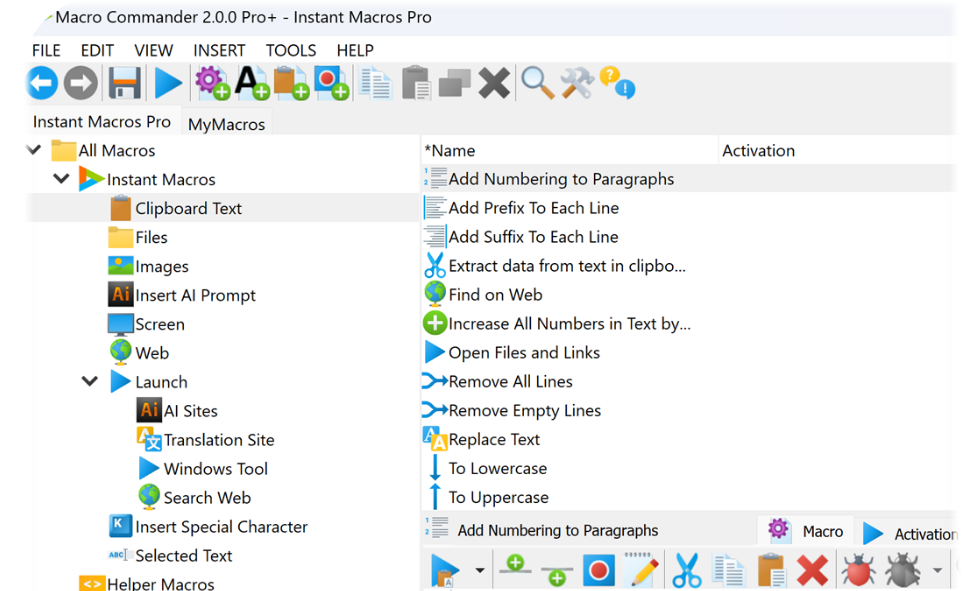Viewport: 969px width, 591px height.
Task: Select the Remove Empty Lines macro
Action: click(x=524, y=411)
